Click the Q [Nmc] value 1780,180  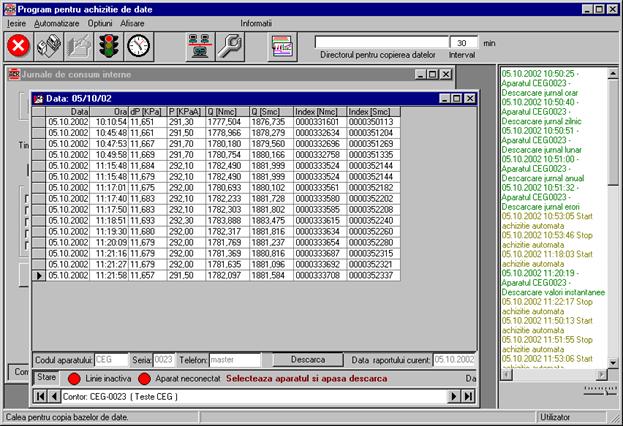228,144
